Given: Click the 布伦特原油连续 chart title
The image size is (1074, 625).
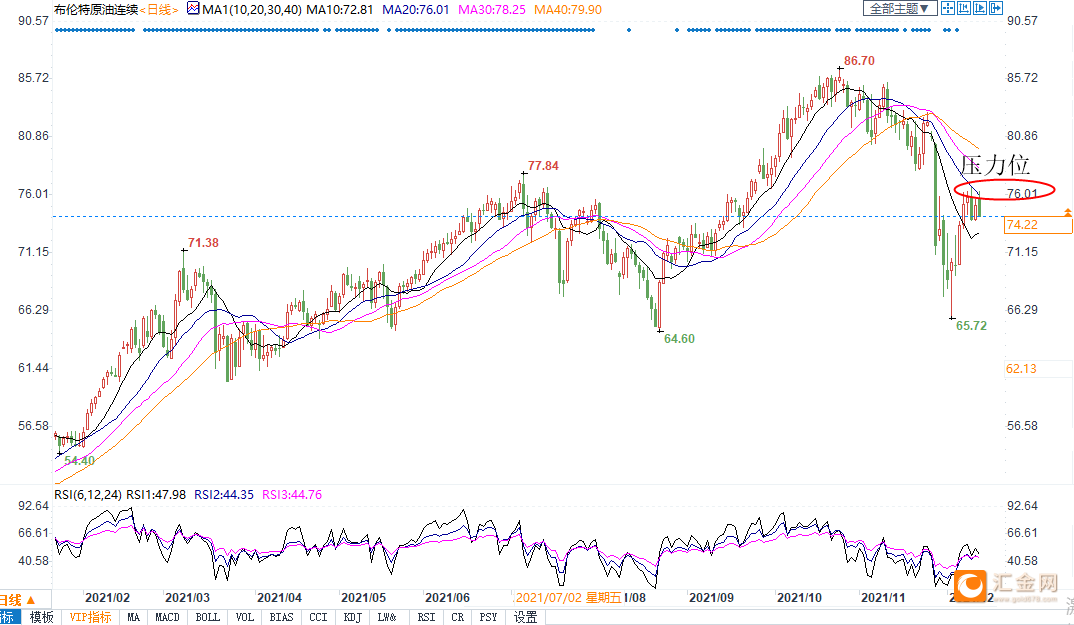Looking at the screenshot, I should pyautogui.click(x=96, y=10).
